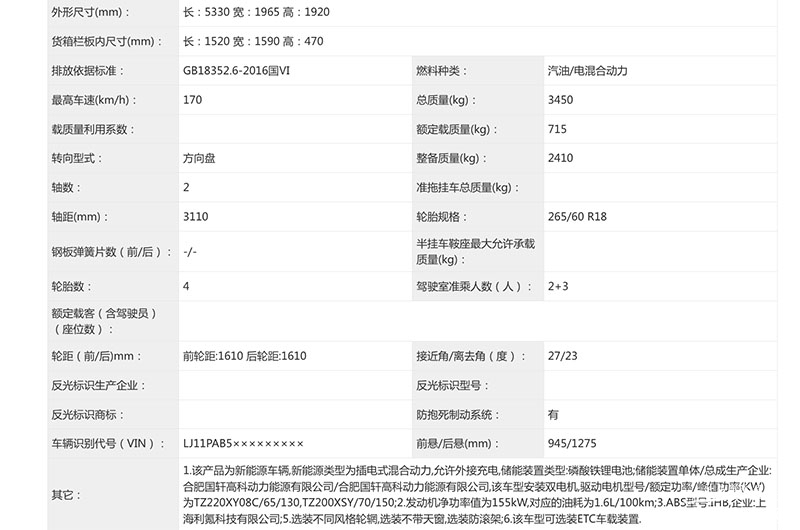Viewport: 800px width, 530px height.
Task: Click the tire spec 265/60 R18
Action: [x=577, y=217]
